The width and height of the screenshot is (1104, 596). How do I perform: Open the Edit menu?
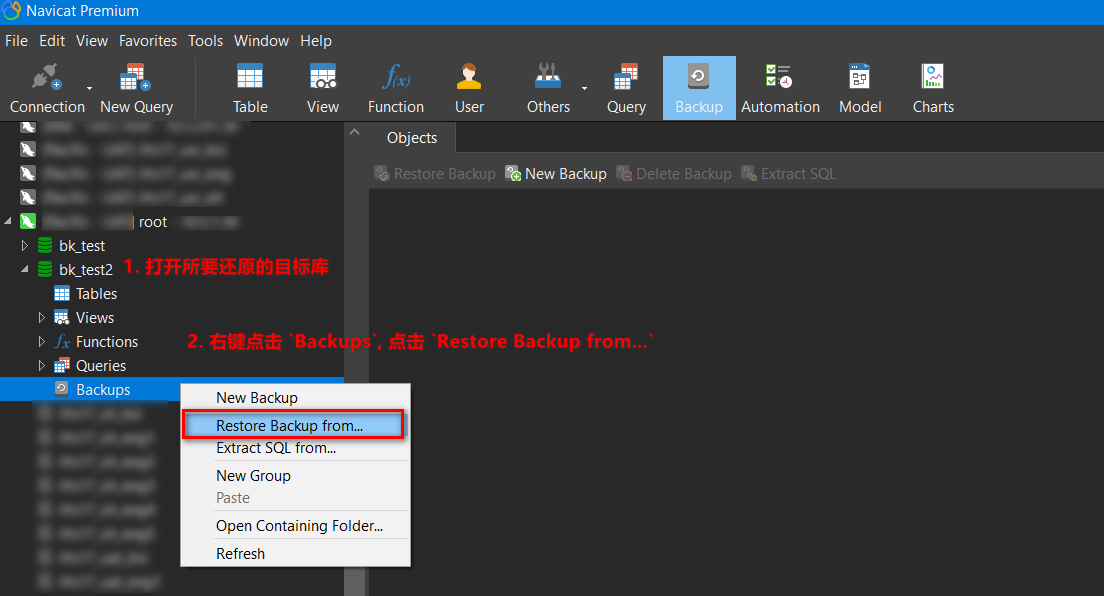click(52, 41)
